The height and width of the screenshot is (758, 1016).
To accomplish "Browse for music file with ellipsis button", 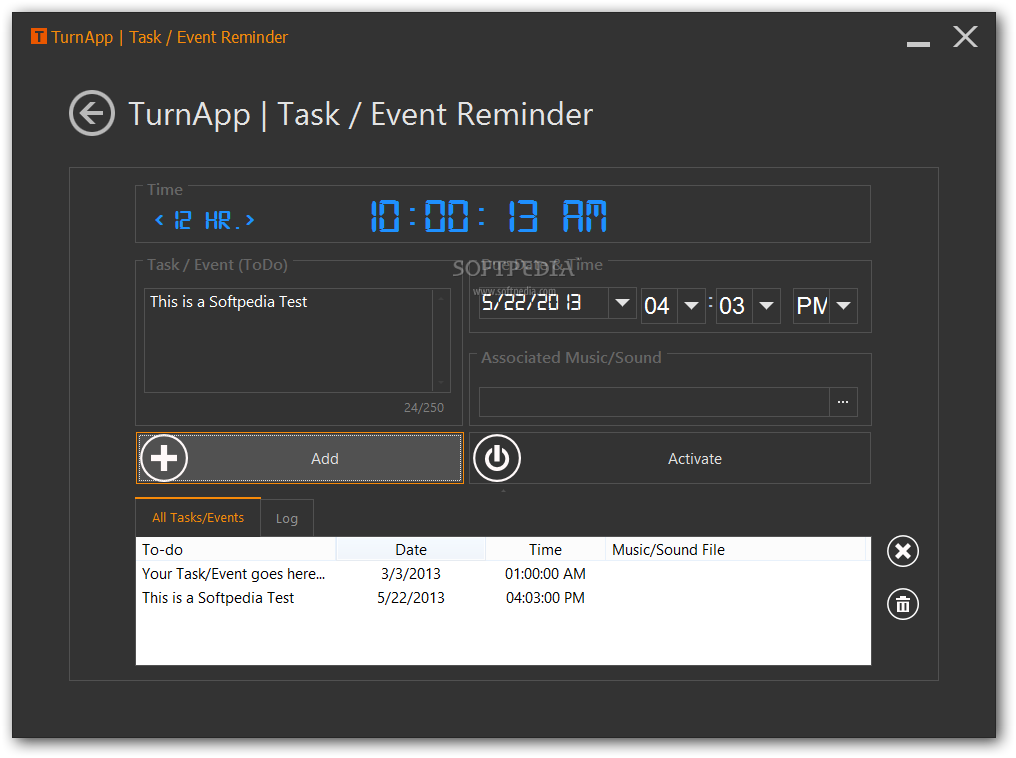I will click(x=843, y=402).
